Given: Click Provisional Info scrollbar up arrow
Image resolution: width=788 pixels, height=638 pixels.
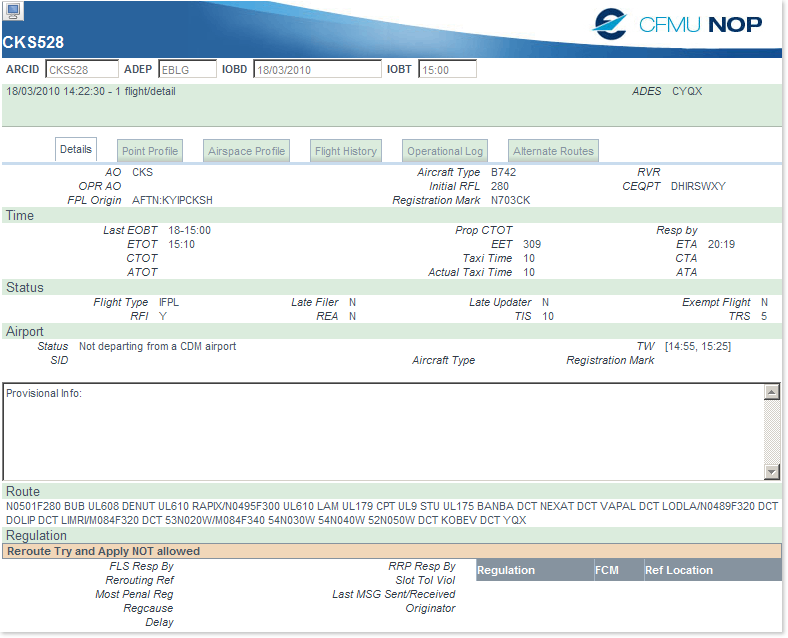Looking at the screenshot, I should (771, 393).
